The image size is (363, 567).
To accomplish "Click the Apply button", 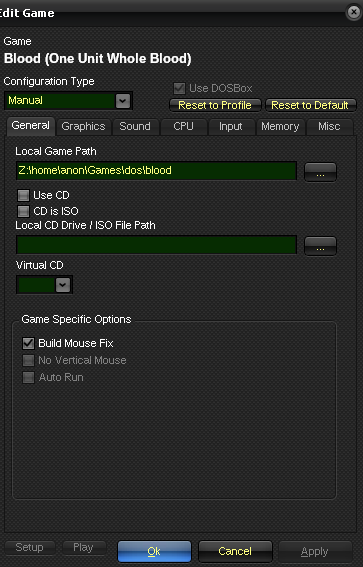I will (x=315, y=552).
